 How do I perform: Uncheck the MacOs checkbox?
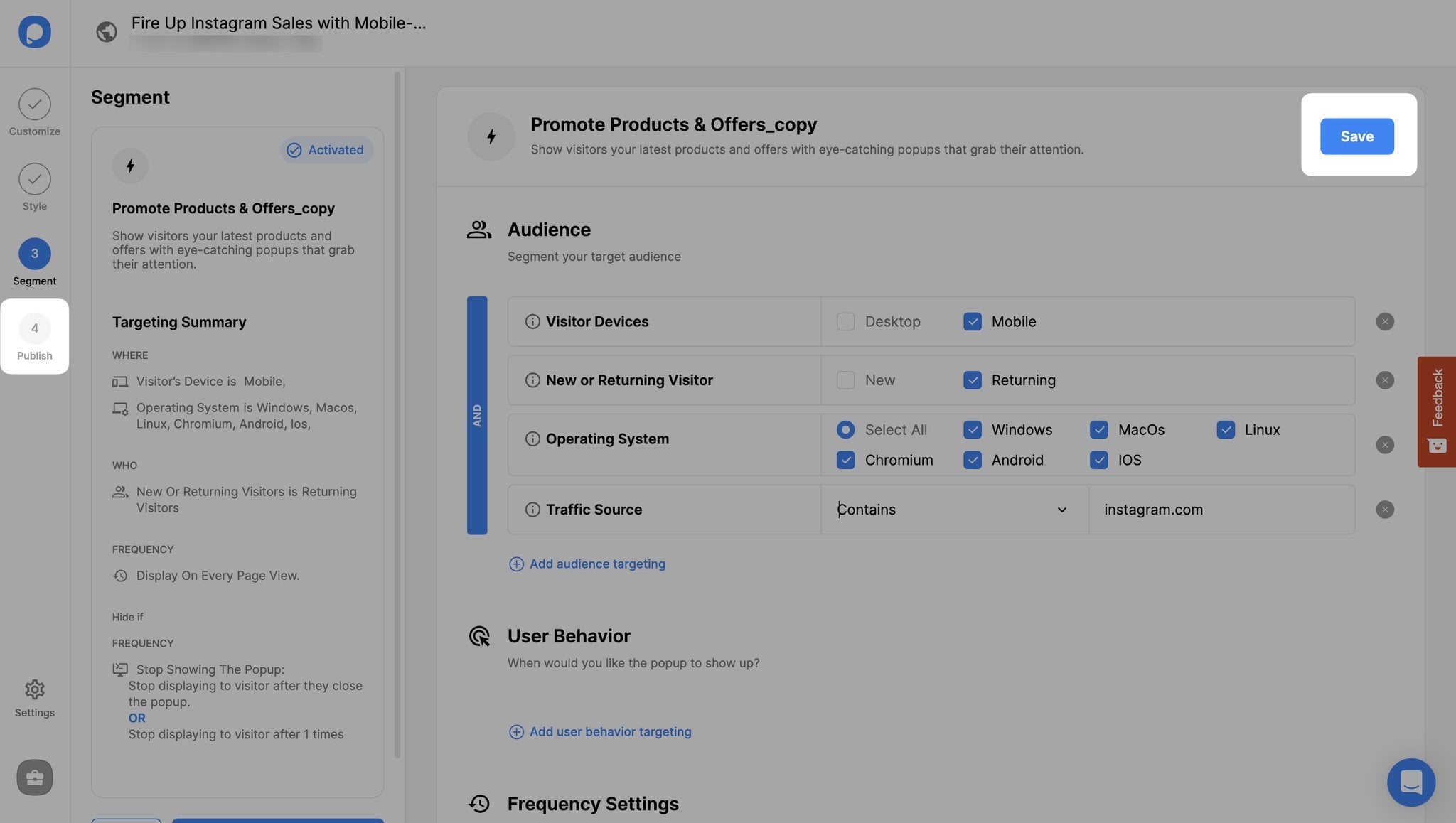point(1098,429)
